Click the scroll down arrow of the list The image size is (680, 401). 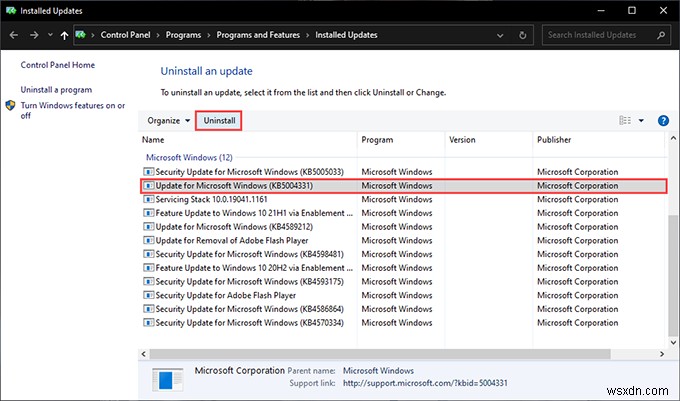click(x=673, y=342)
